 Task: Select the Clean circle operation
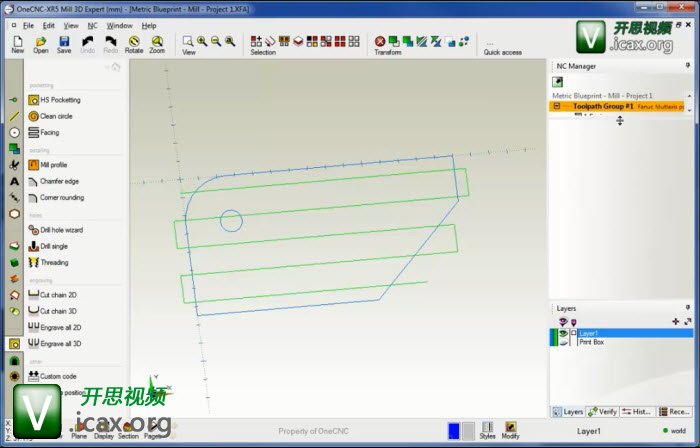[56, 116]
